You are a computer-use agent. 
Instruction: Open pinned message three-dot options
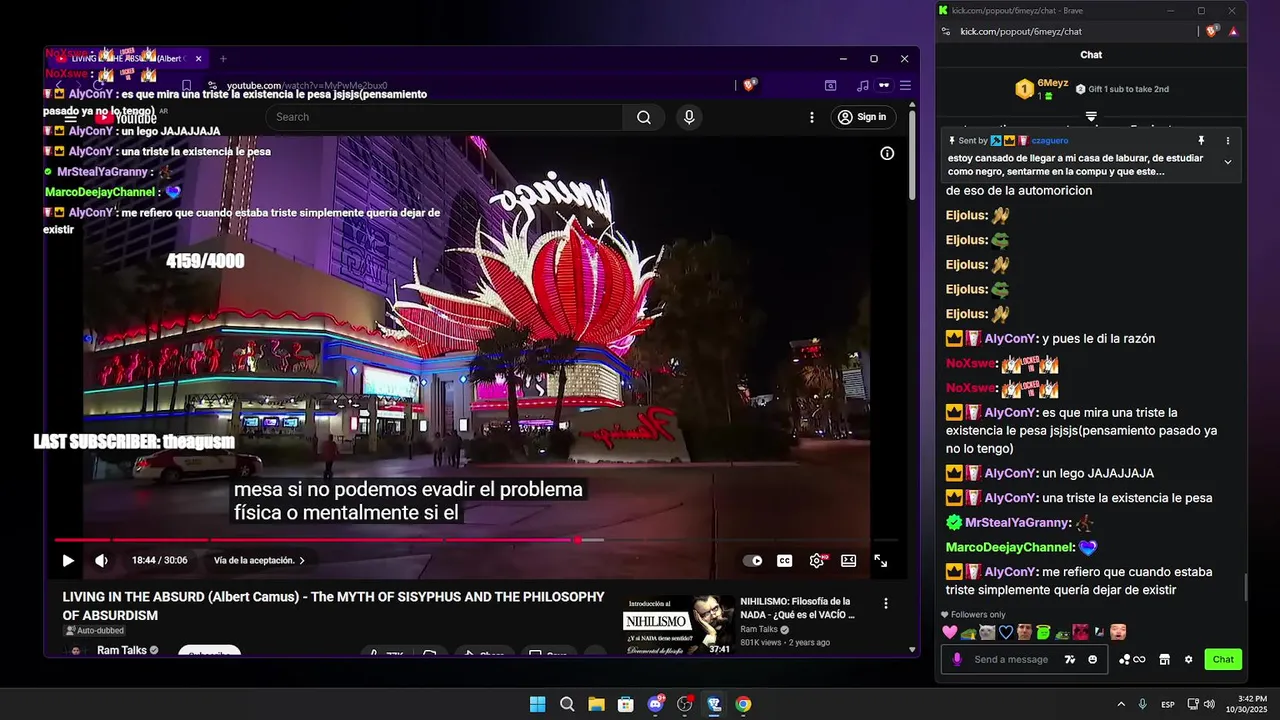point(1228,141)
